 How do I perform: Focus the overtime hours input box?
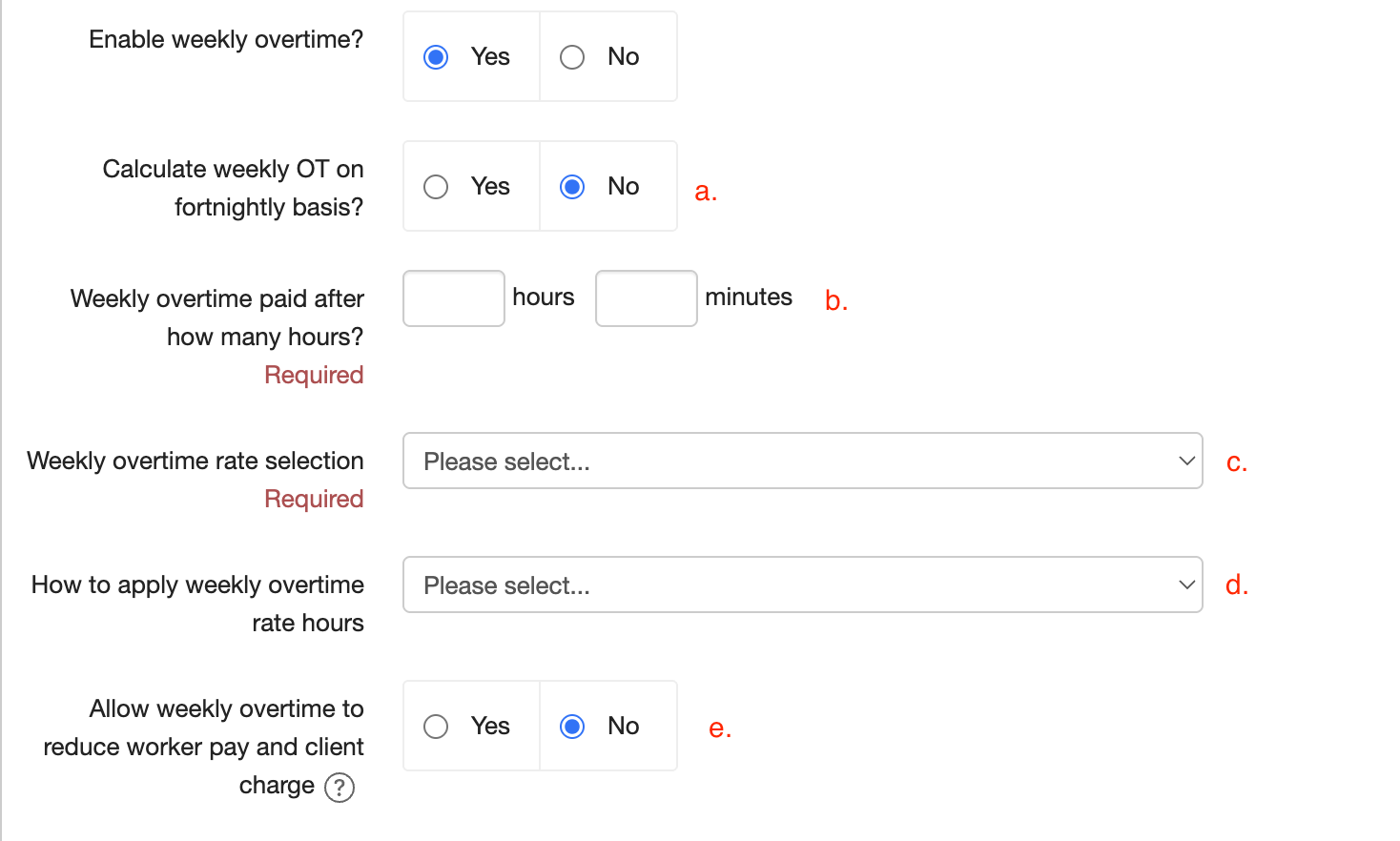coord(454,298)
